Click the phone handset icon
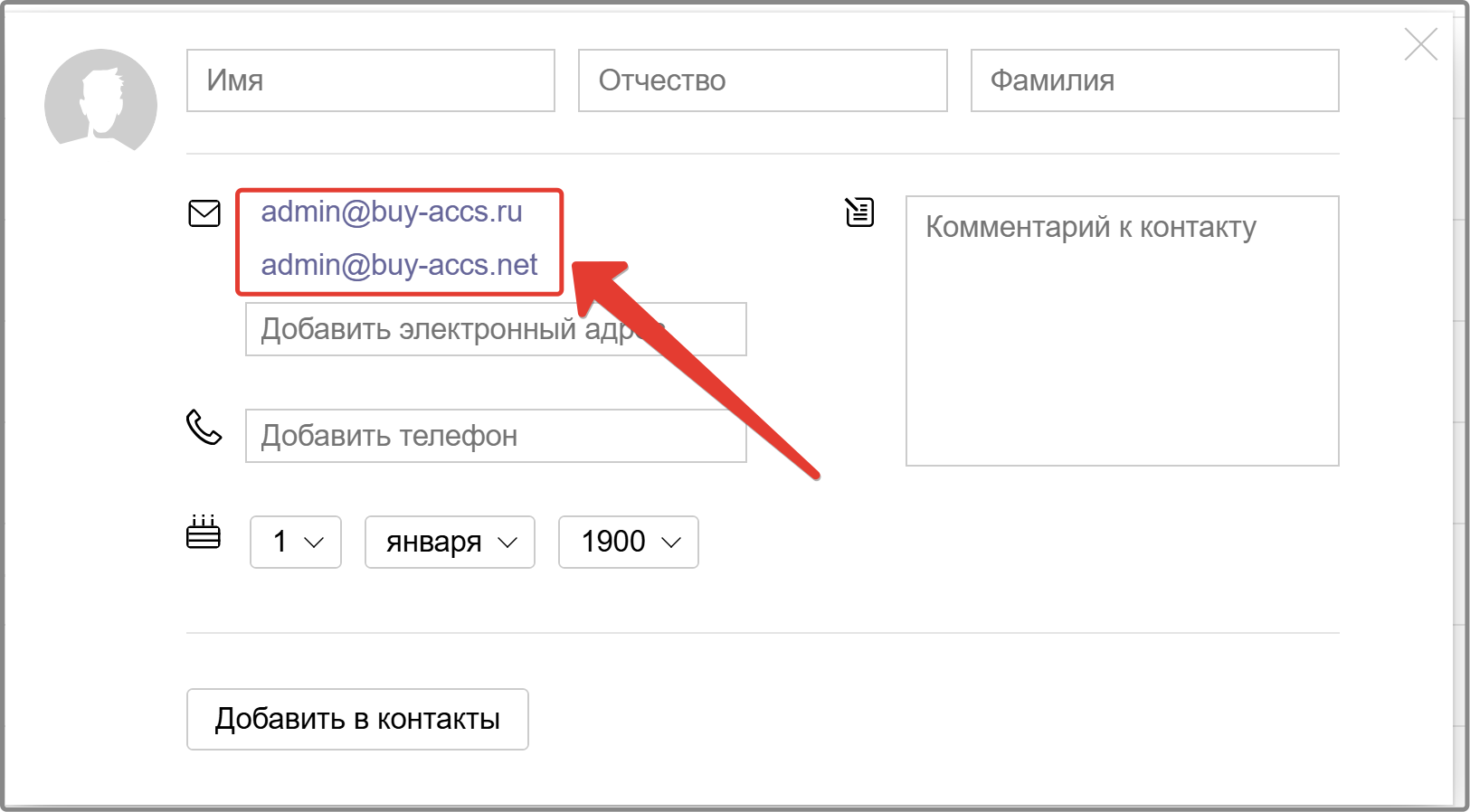 coord(204,427)
